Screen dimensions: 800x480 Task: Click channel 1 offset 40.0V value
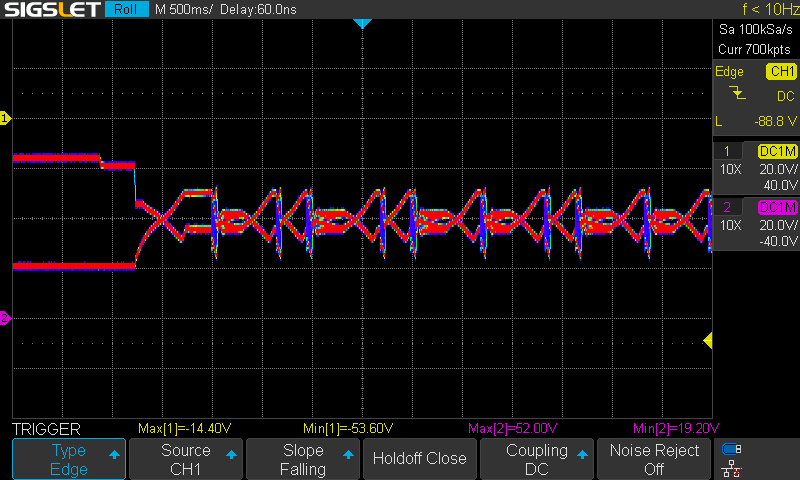point(780,185)
